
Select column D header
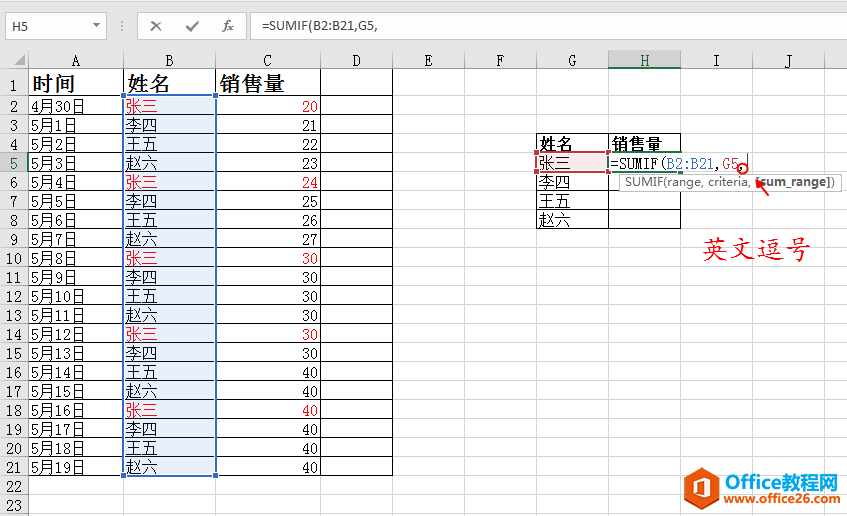[356, 61]
